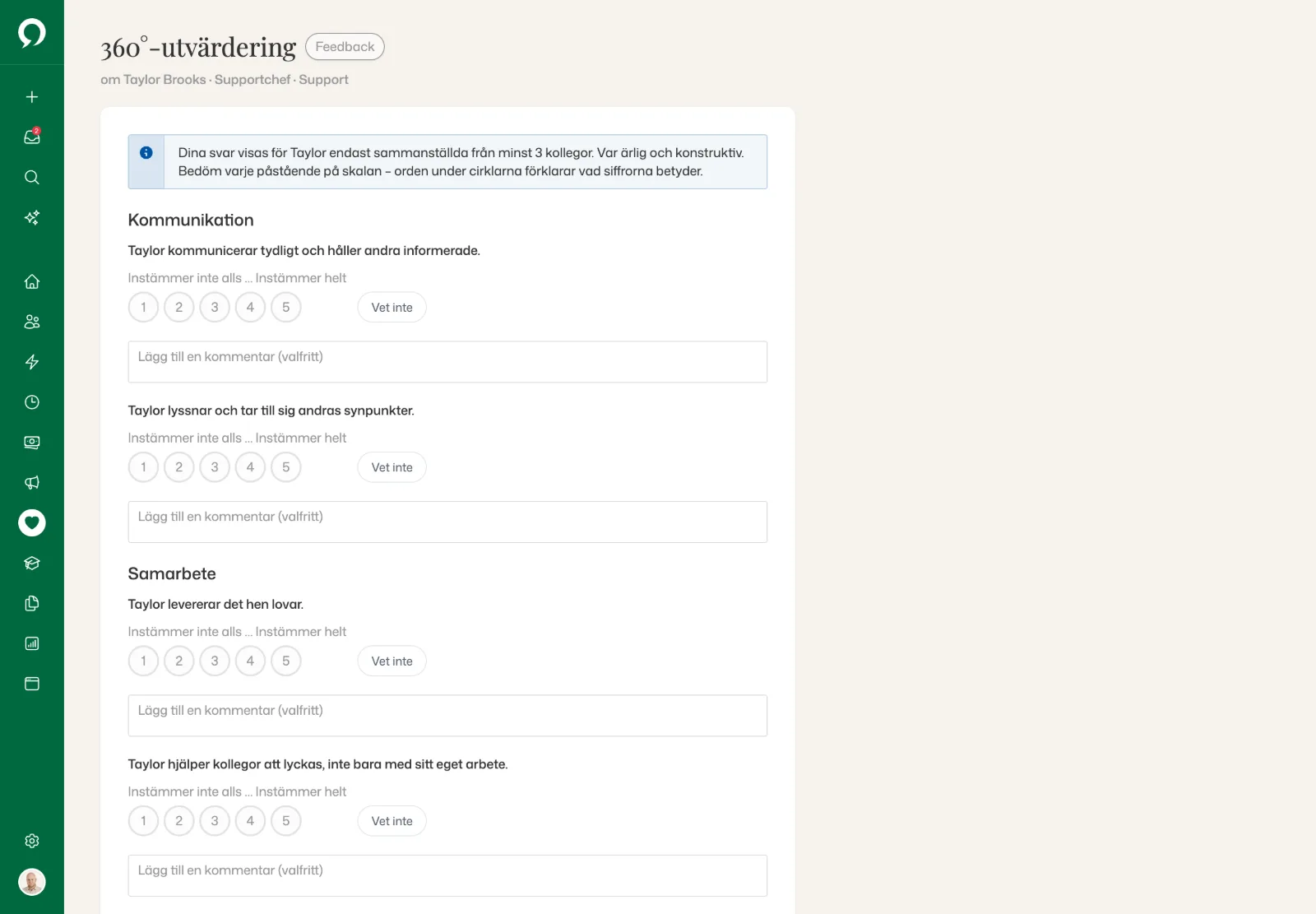Rate 5 for Taylor lyssnar statement
This screenshot has width=1316, height=914.
286,467
